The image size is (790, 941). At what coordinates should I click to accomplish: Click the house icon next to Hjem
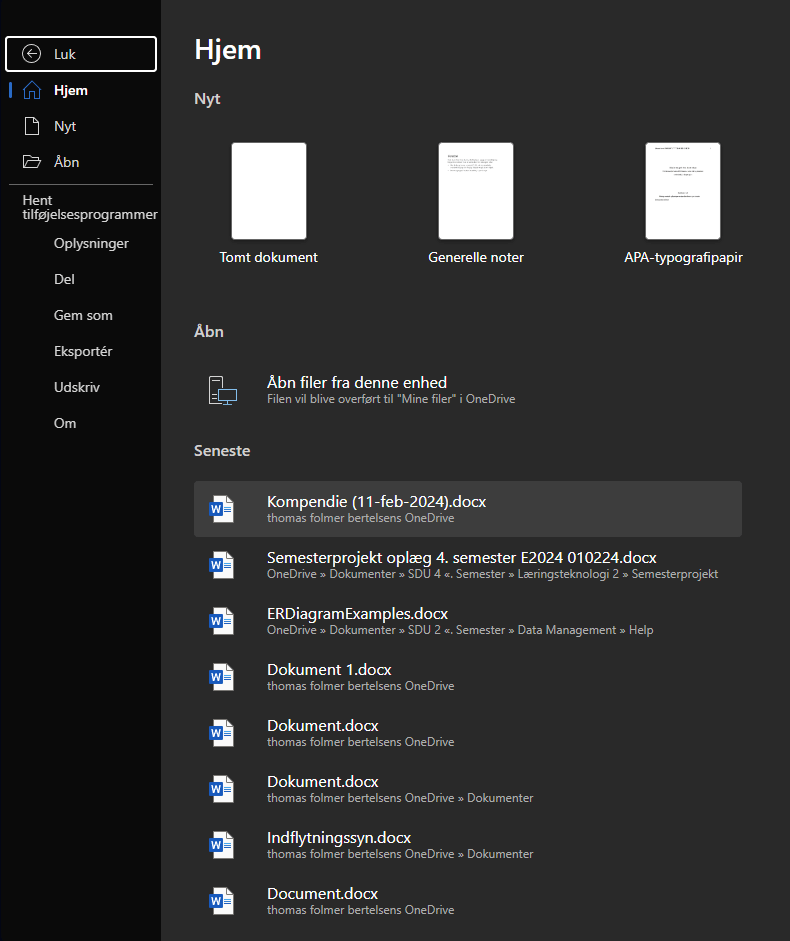coord(32,90)
